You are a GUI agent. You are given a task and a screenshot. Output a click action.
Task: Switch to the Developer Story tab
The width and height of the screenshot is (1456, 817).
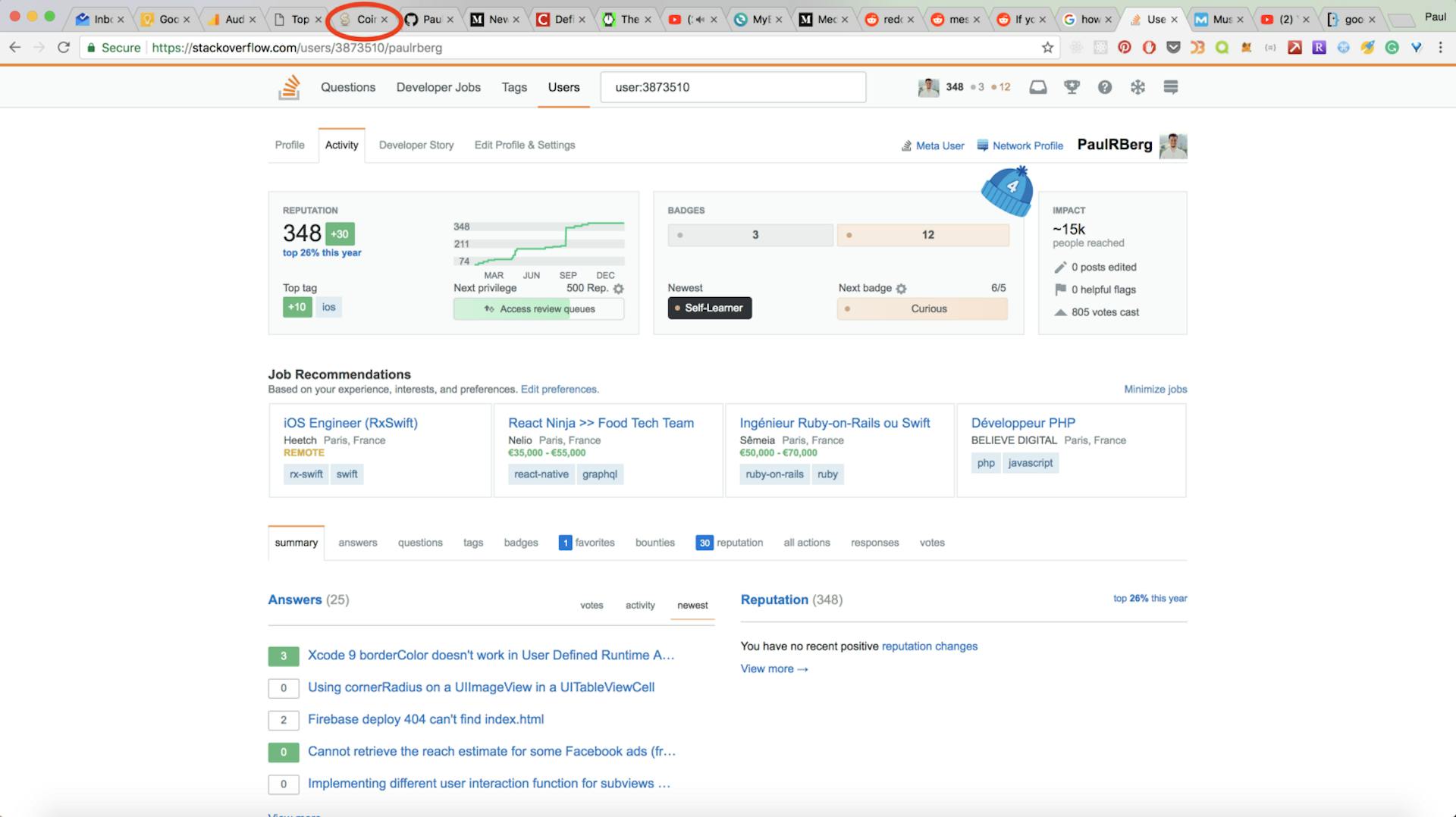416,145
